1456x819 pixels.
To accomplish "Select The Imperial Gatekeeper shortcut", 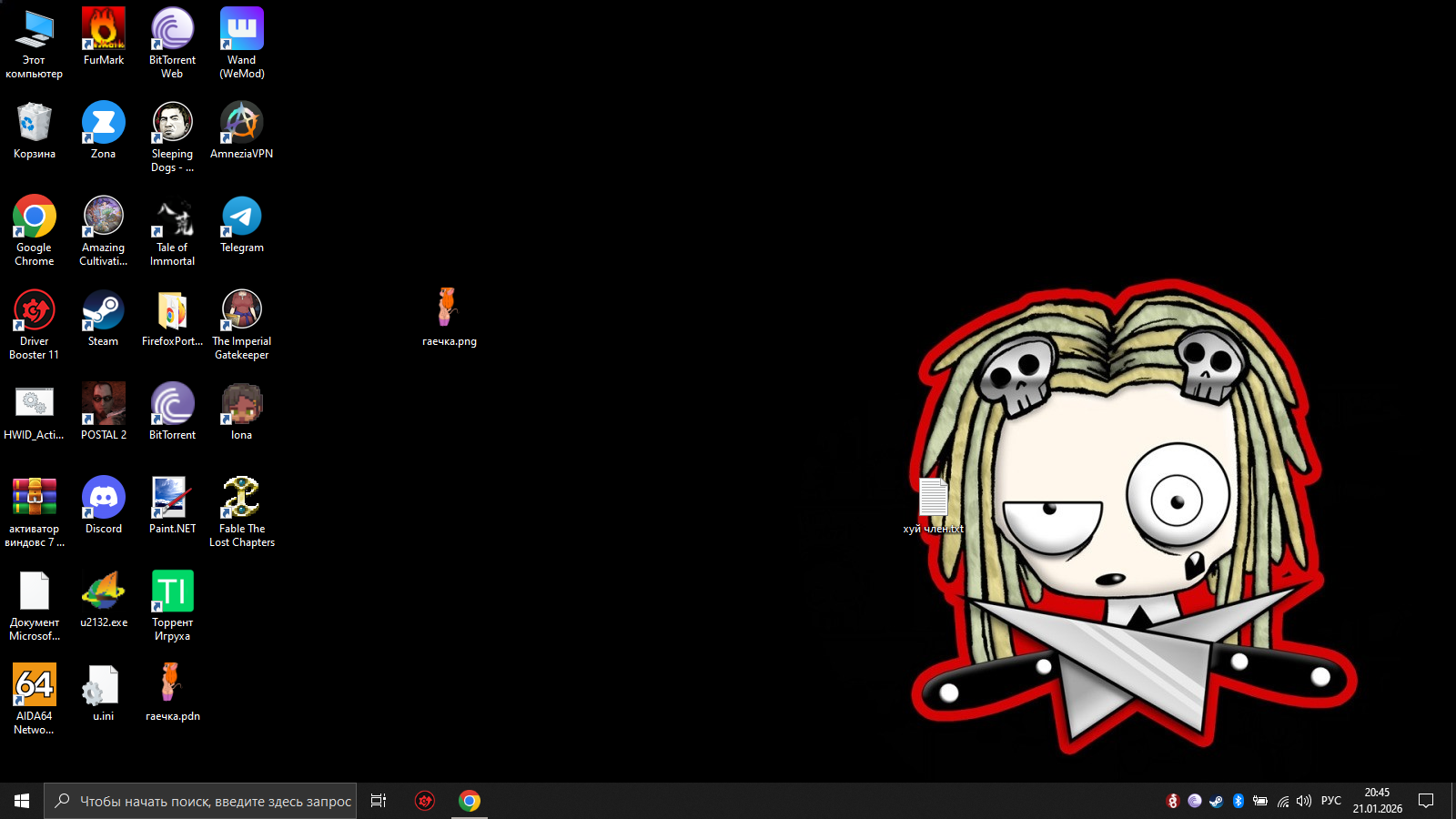I will [242, 324].
